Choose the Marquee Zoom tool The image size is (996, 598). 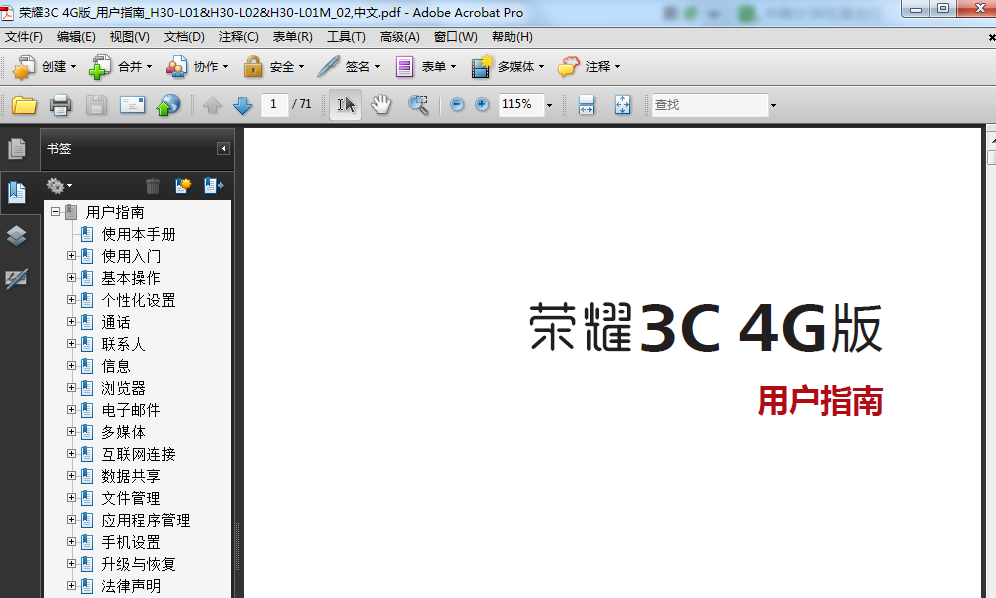(x=418, y=105)
